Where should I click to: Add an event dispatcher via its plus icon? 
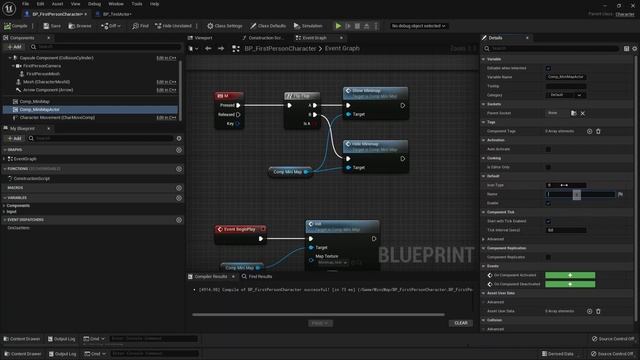click(x=179, y=220)
